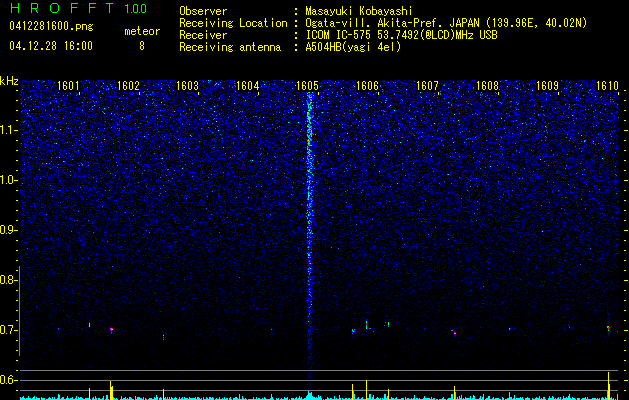Viewport: 629px width, 400px height.
Task: Click the ICOM IC-575 receiver details
Action: [402, 35]
